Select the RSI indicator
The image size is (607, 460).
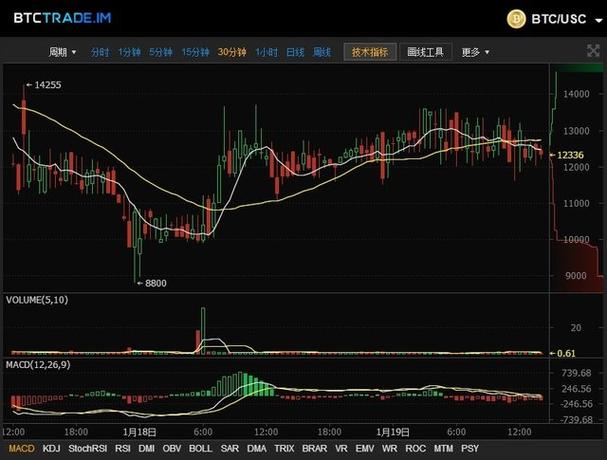(x=122, y=448)
